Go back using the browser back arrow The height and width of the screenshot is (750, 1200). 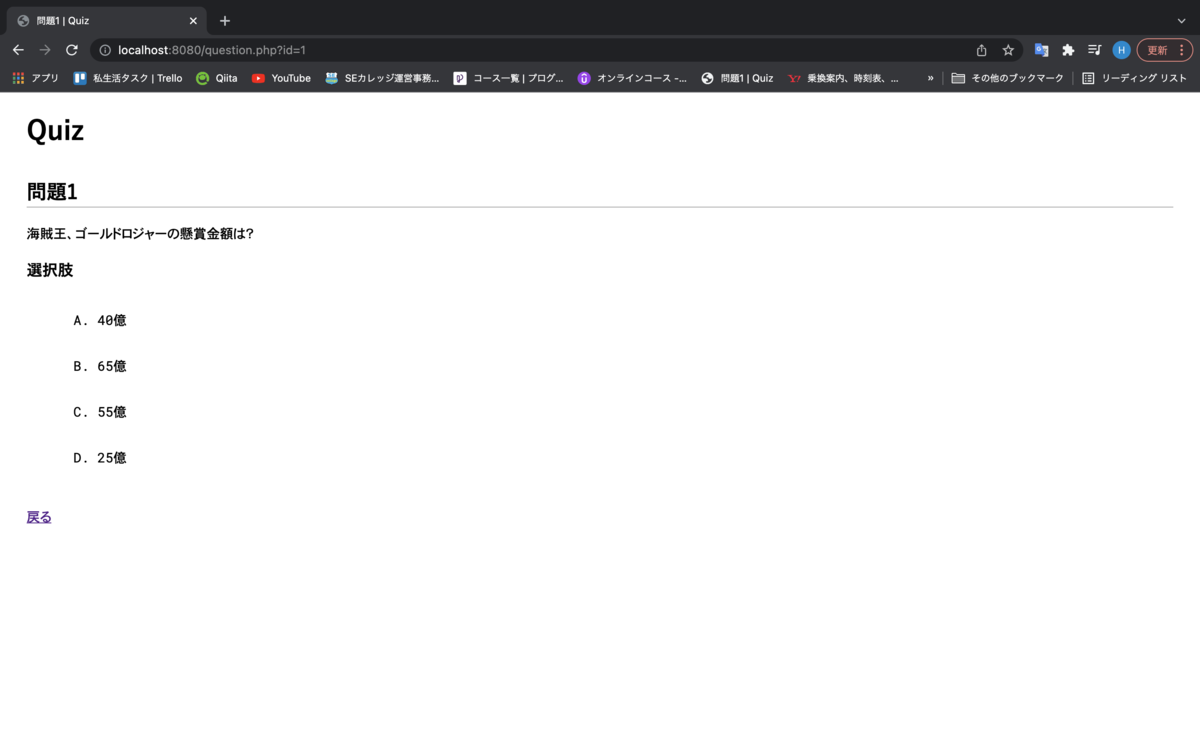point(18,50)
